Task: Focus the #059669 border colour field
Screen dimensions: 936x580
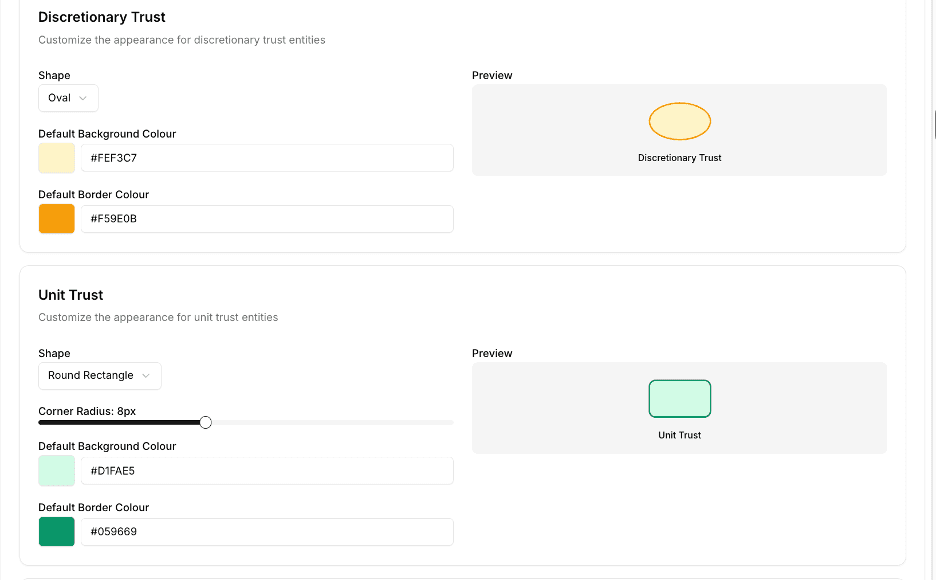Action: [268, 532]
